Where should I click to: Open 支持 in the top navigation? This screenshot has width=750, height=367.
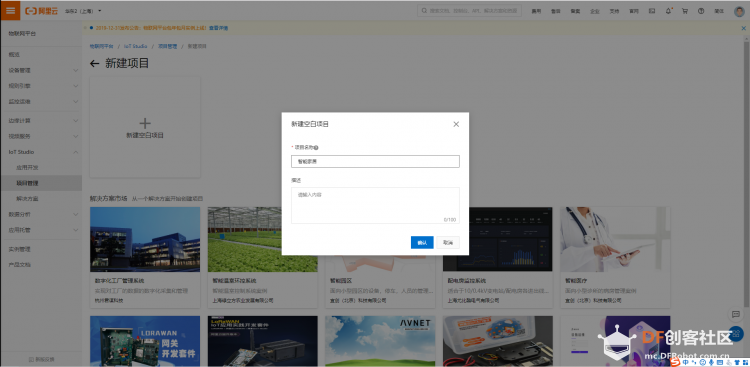point(614,11)
